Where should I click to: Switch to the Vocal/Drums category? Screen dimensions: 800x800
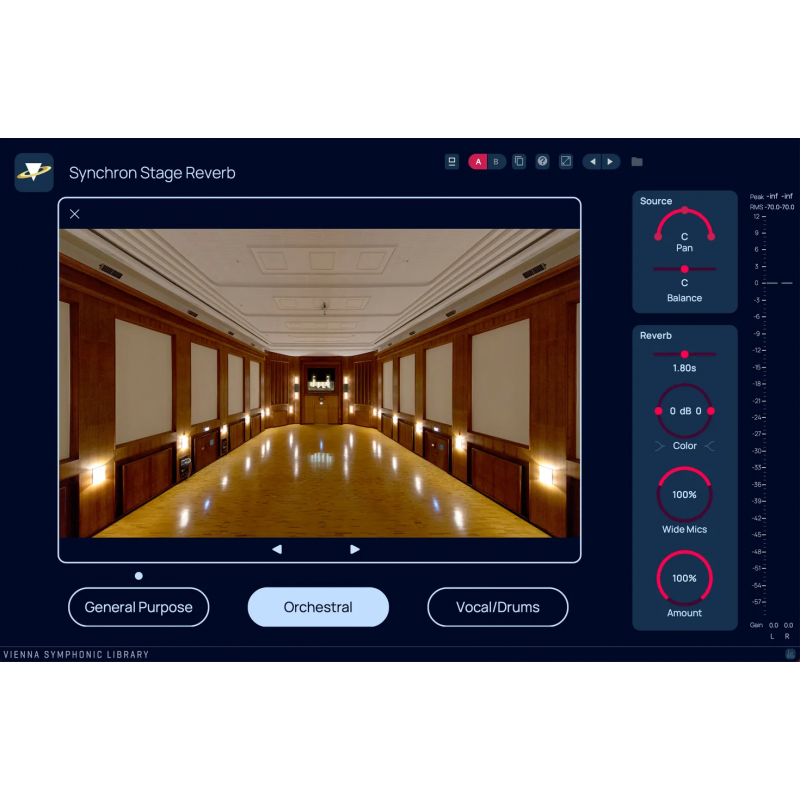(x=498, y=607)
